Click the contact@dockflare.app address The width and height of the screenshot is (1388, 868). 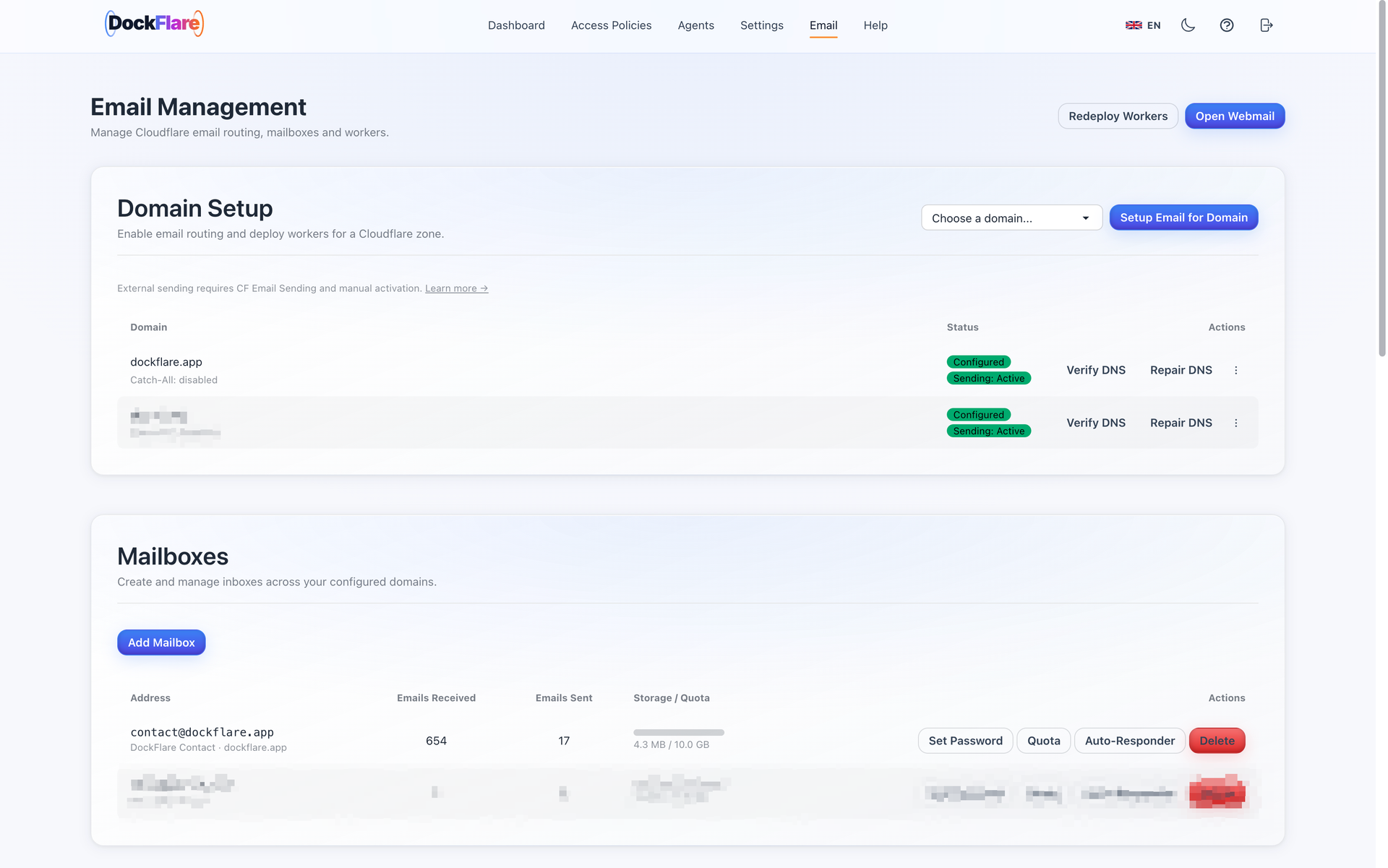click(x=202, y=732)
